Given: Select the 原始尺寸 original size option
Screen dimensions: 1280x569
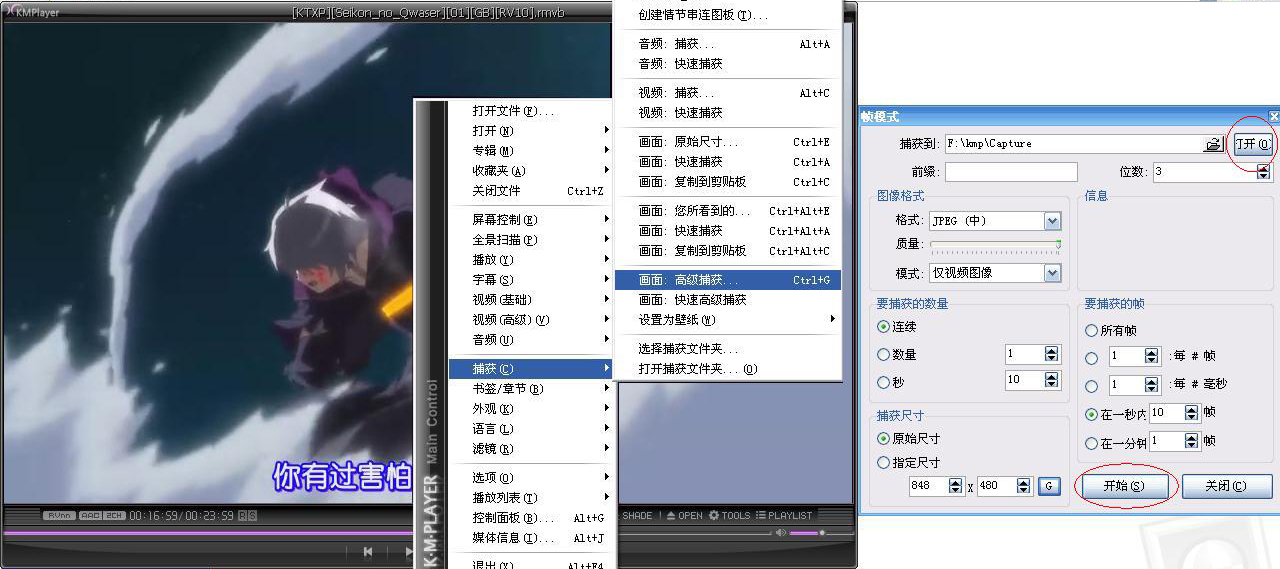Looking at the screenshot, I should point(883,439).
